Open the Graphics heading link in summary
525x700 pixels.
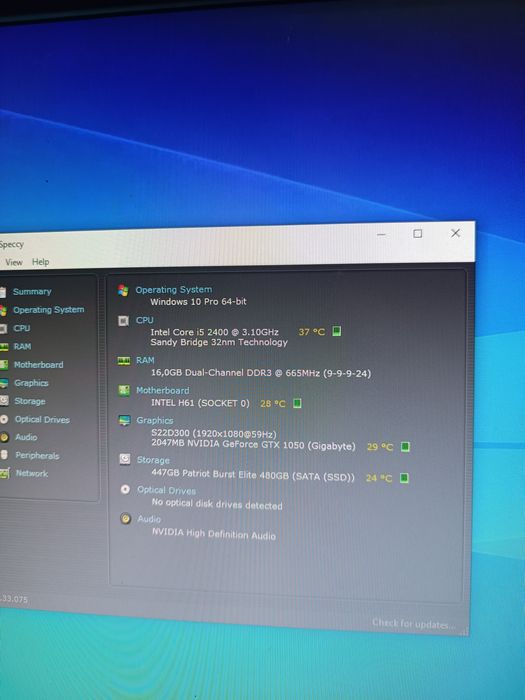[155, 421]
